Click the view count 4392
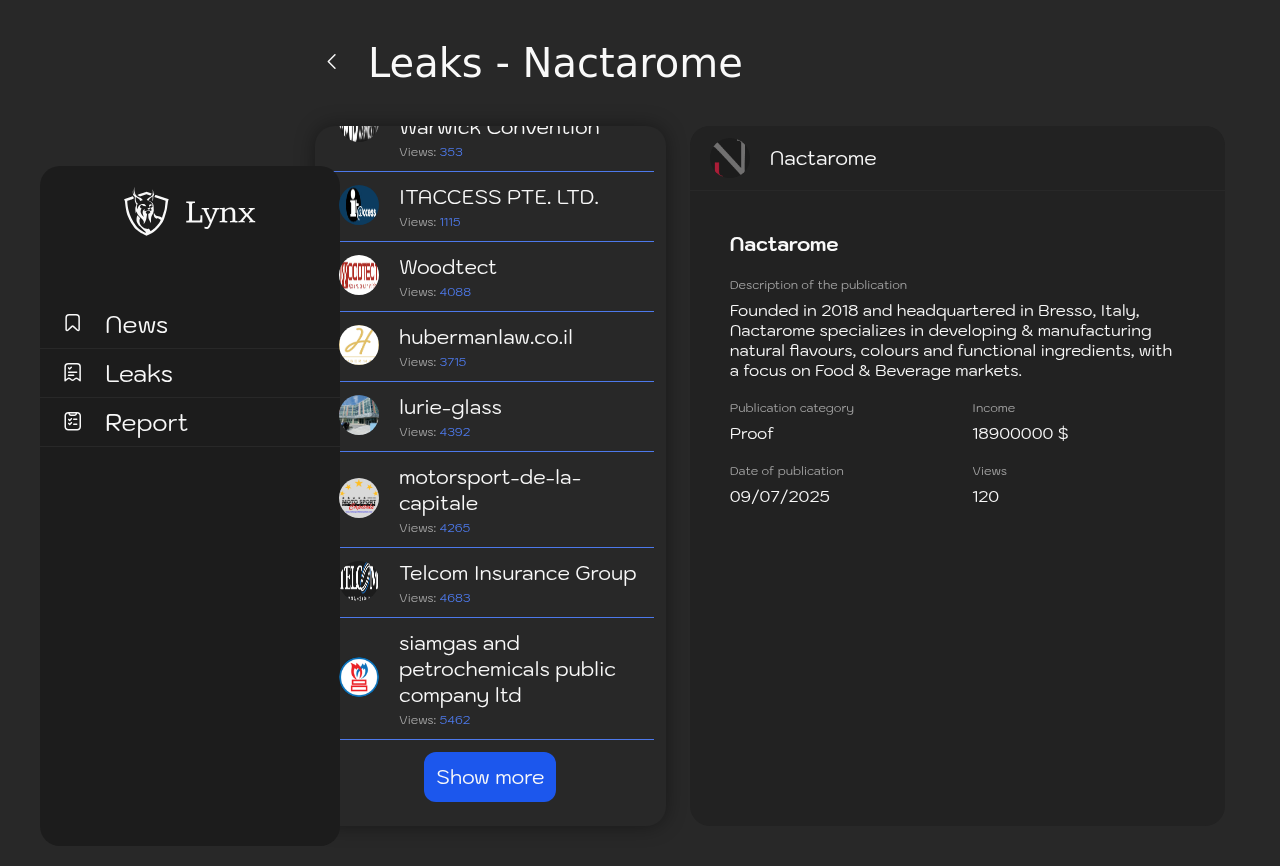Viewport: 1280px width, 866px height. tap(455, 432)
